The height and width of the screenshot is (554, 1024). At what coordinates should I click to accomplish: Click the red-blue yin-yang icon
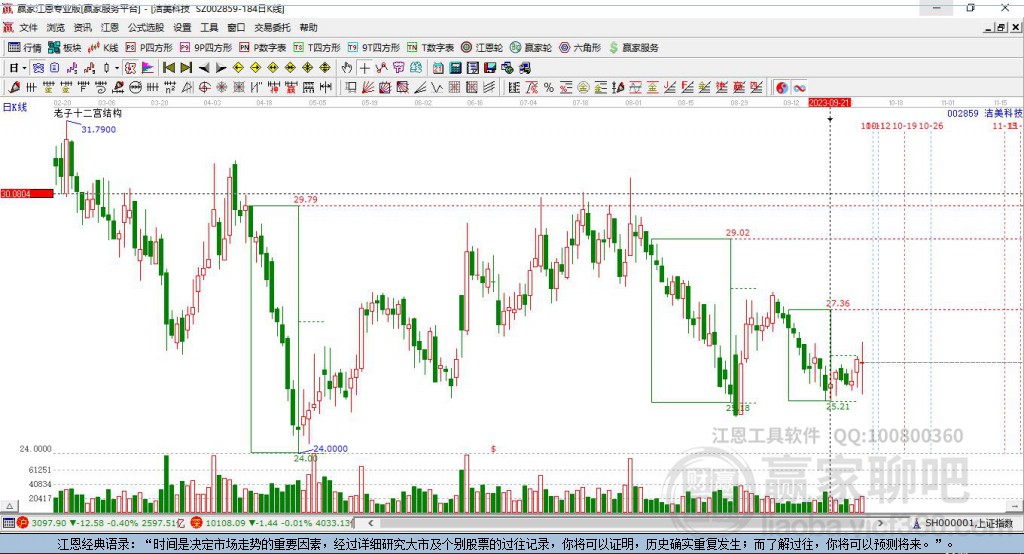pyautogui.click(x=782, y=88)
